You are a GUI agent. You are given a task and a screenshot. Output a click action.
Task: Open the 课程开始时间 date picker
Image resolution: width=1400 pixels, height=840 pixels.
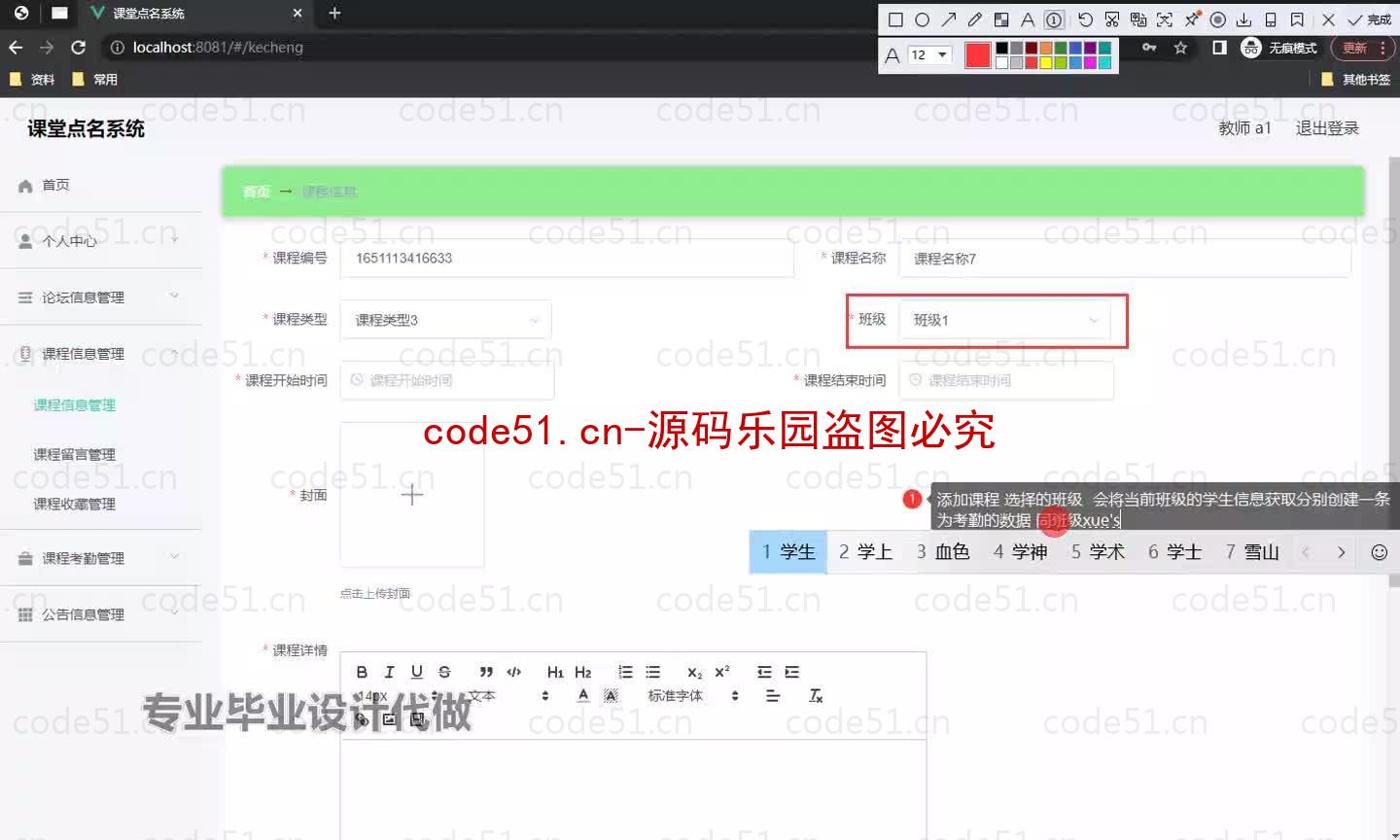coord(447,380)
